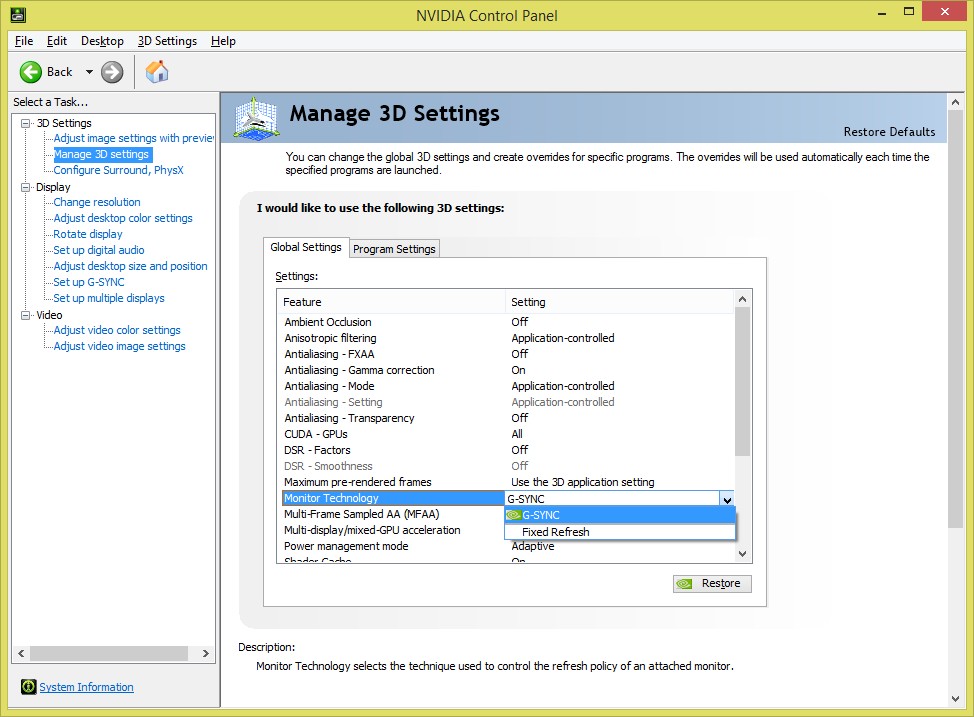Select the Ambient Occlusion feature row

click(506, 322)
